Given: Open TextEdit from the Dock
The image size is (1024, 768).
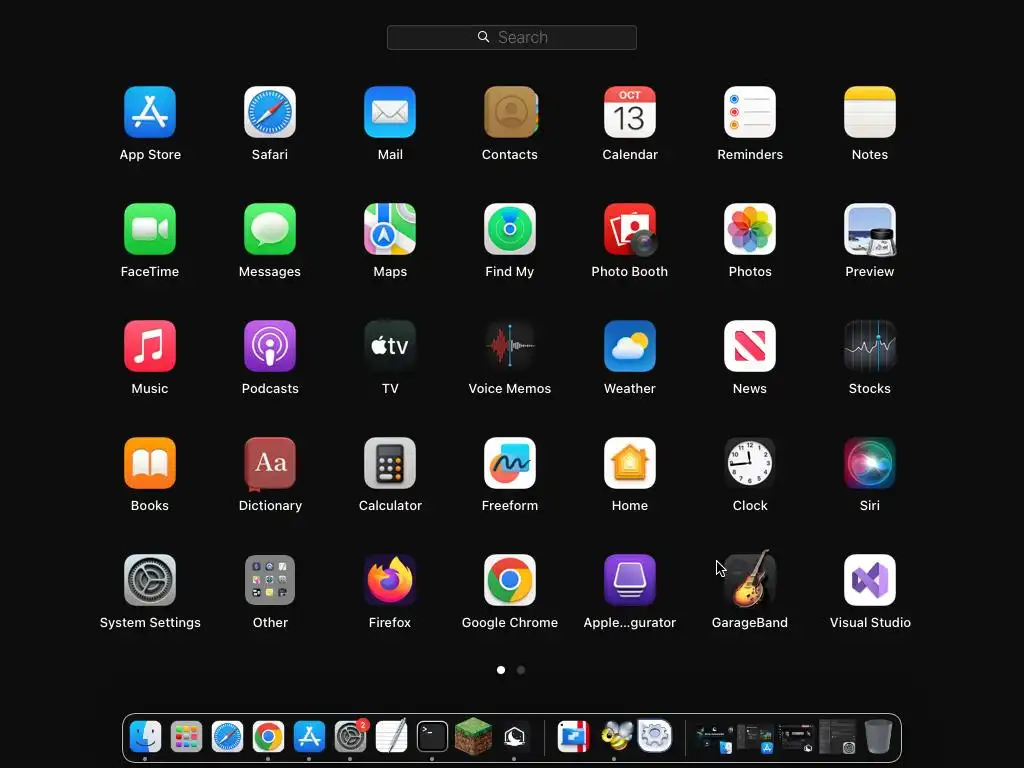Looking at the screenshot, I should point(391,736).
